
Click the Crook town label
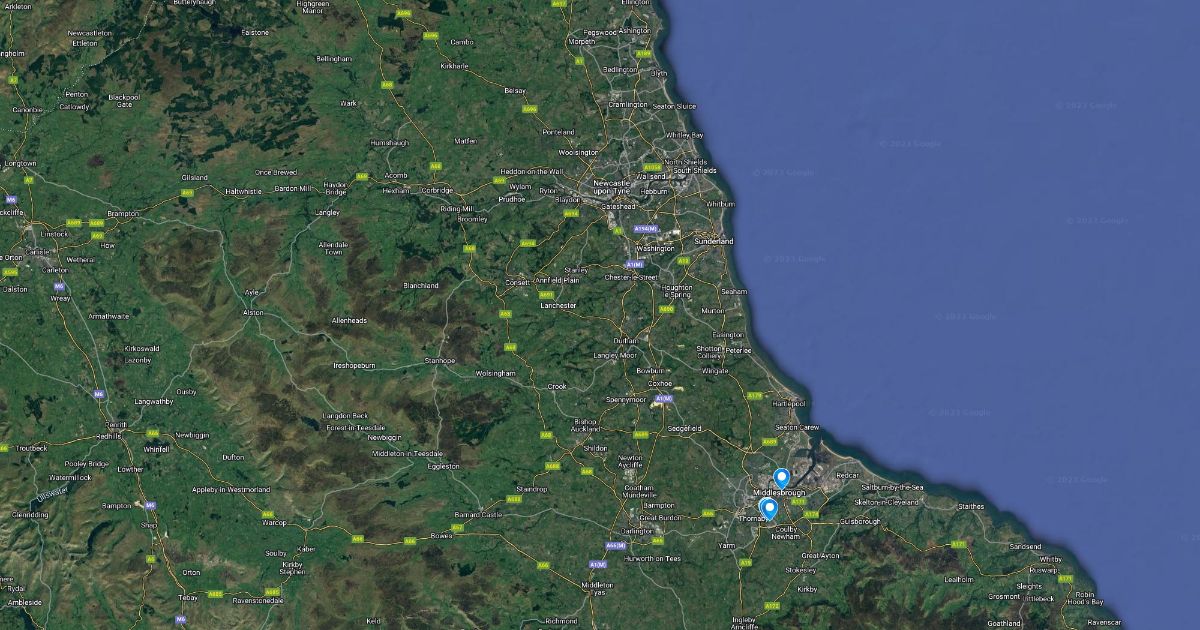(557, 386)
